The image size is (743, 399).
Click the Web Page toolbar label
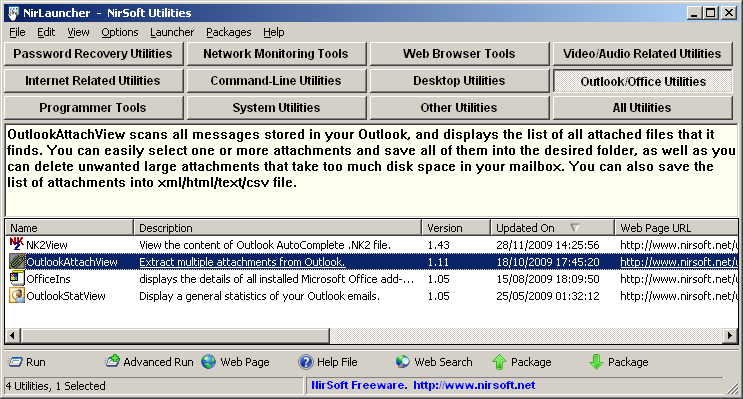coord(245,362)
